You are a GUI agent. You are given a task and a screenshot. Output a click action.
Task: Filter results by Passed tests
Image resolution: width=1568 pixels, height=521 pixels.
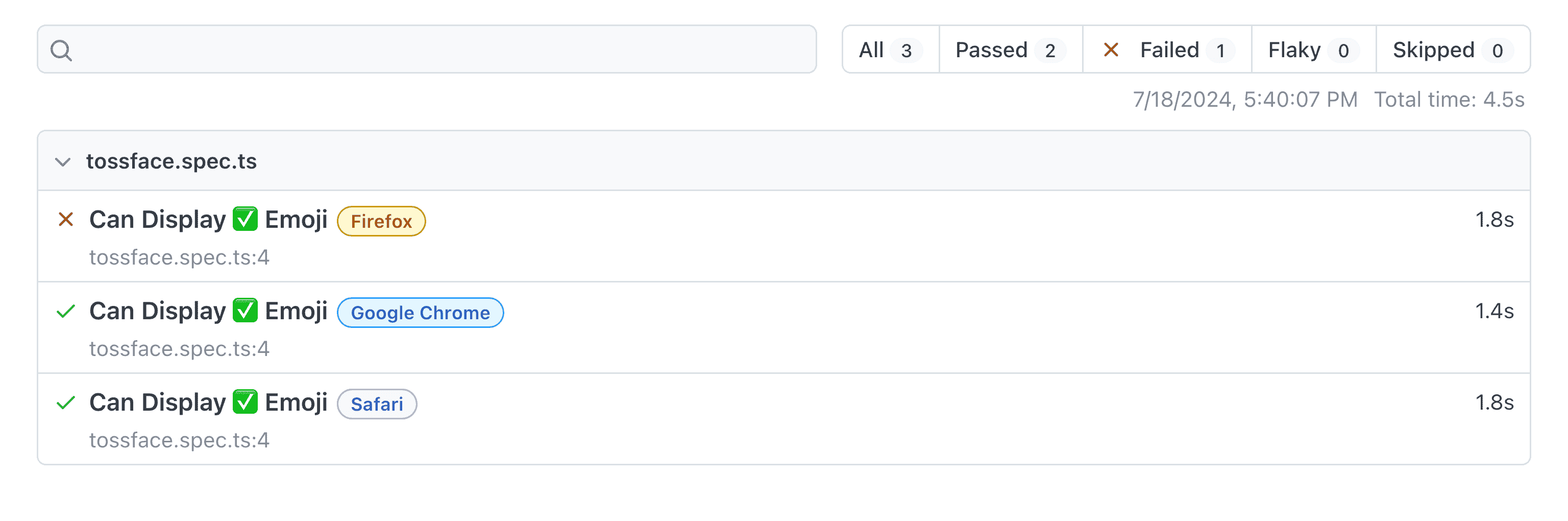1010,50
